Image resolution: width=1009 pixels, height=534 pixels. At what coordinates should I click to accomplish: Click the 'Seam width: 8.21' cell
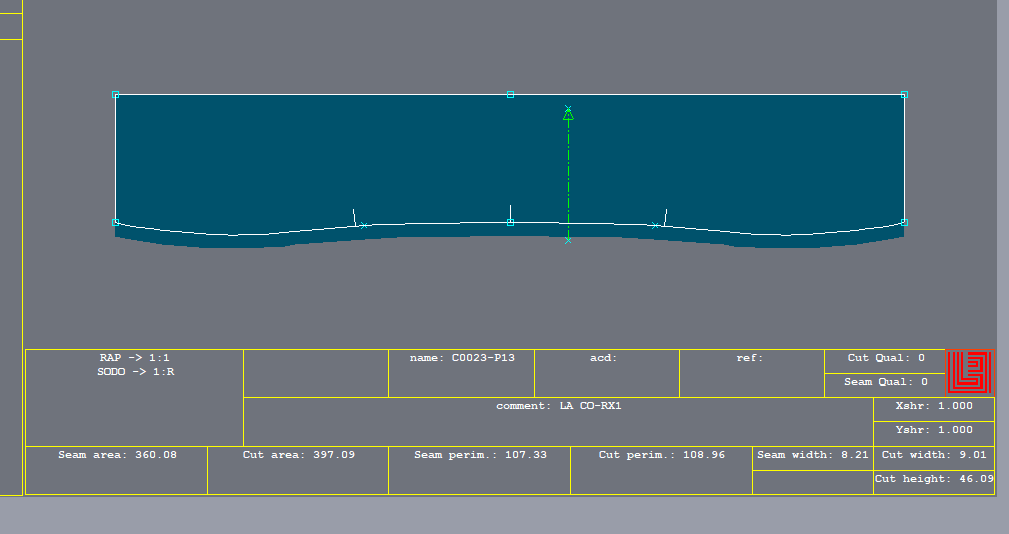click(813, 458)
